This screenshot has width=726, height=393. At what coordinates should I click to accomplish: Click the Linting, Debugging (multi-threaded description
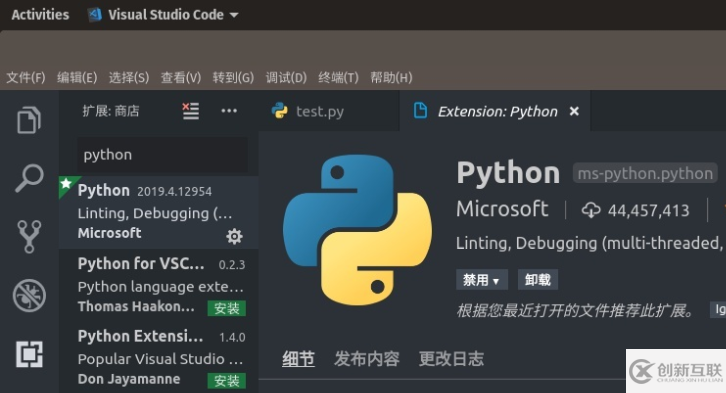point(589,243)
